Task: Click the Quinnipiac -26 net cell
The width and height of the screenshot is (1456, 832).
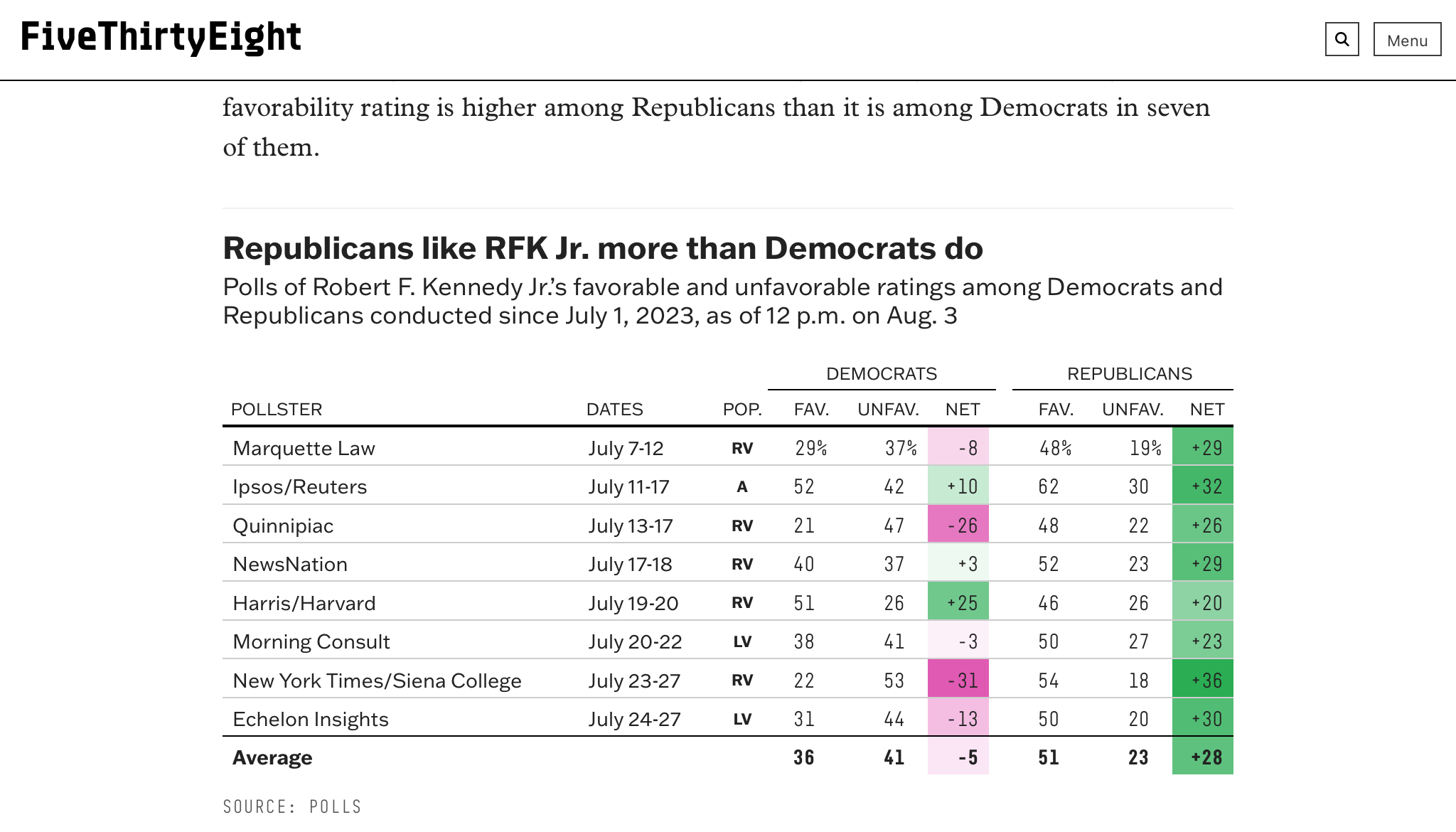Action: click(x=958, y=526)
